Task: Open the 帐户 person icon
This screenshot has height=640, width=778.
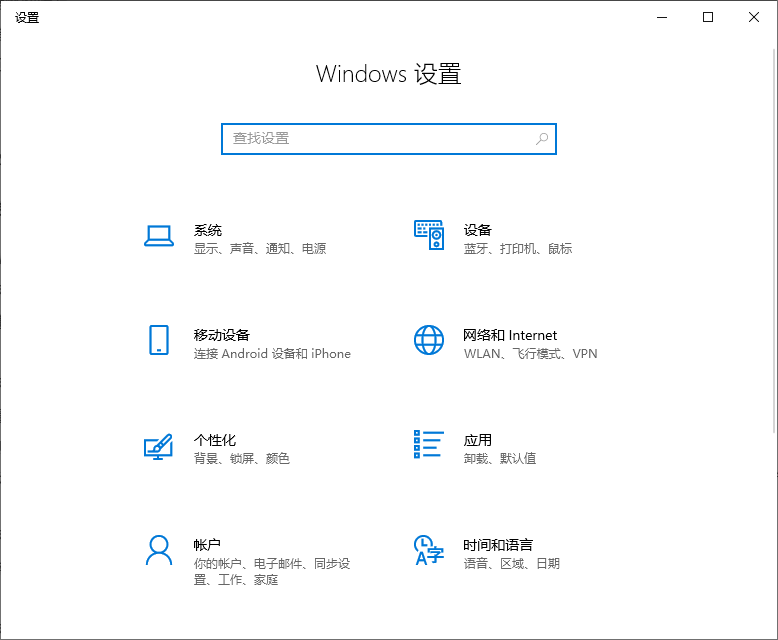Action: [x=159, y=550]
